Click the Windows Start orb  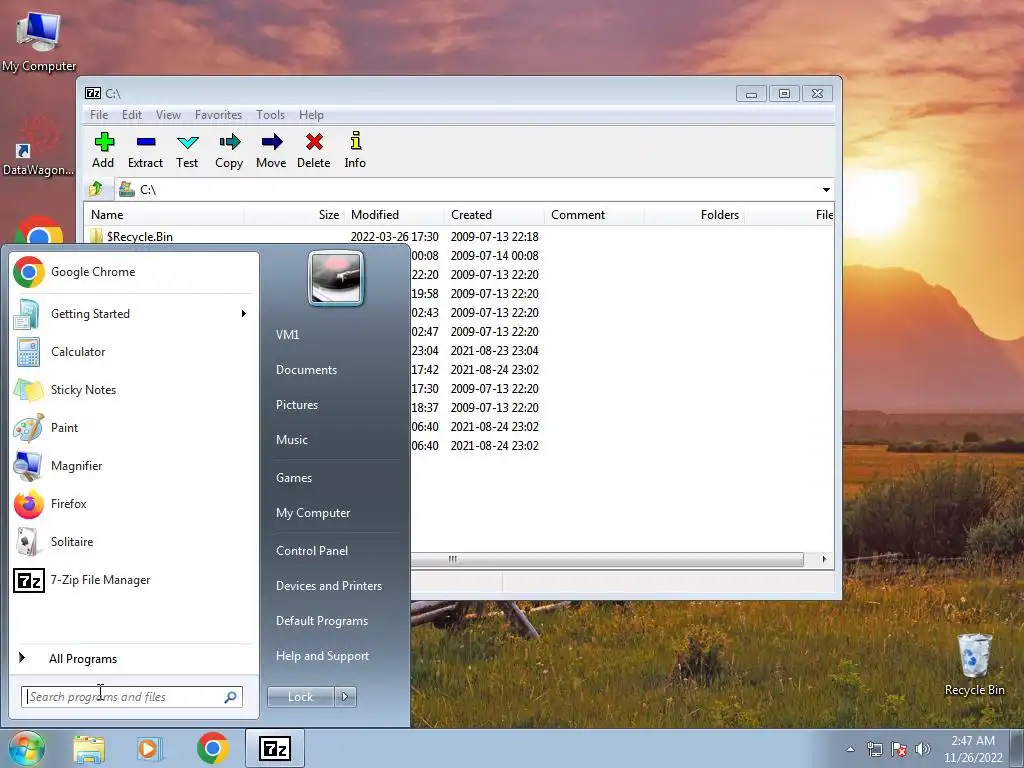click(x=27, y=748)
